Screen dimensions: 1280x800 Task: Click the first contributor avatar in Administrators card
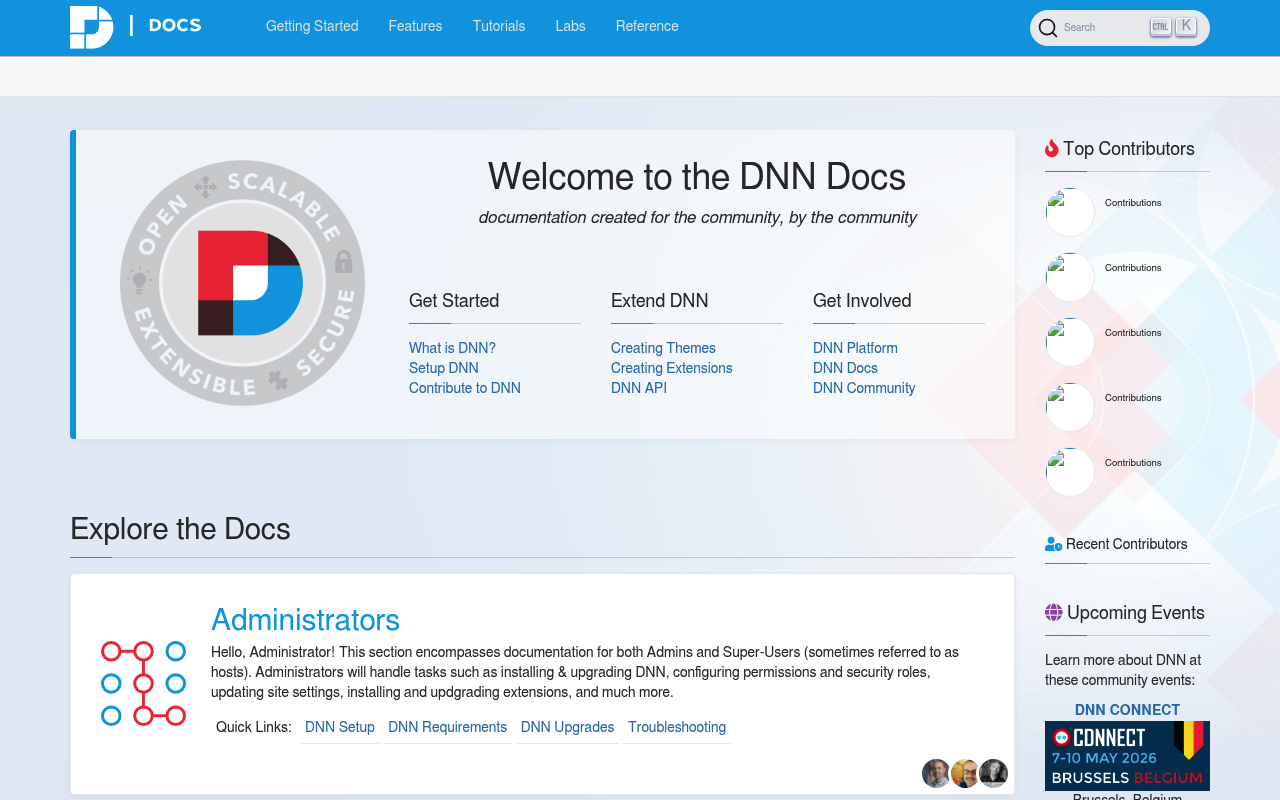pos(936,773)
